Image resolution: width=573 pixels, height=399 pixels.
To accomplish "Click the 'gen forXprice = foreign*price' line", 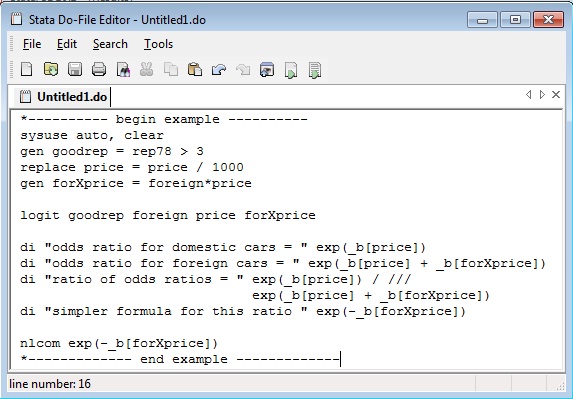I will click(x=136, y=183).
